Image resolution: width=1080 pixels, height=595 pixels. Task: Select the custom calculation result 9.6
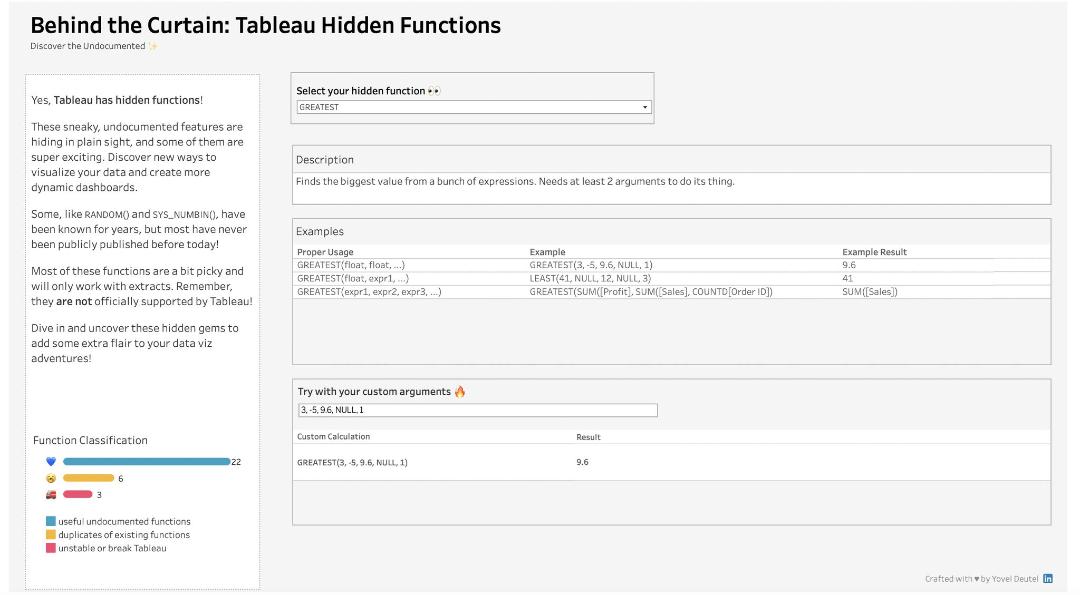tap(582, 462)
